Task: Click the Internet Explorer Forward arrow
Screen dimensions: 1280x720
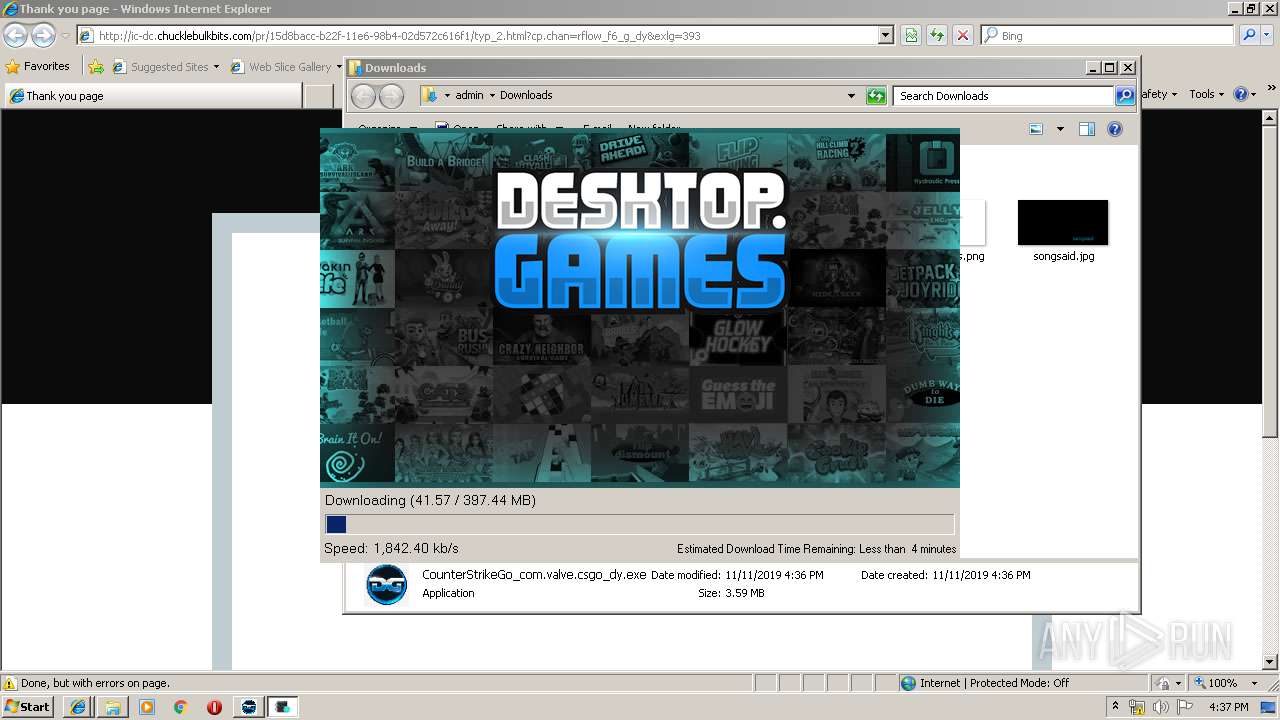Action: click(43, 36)
